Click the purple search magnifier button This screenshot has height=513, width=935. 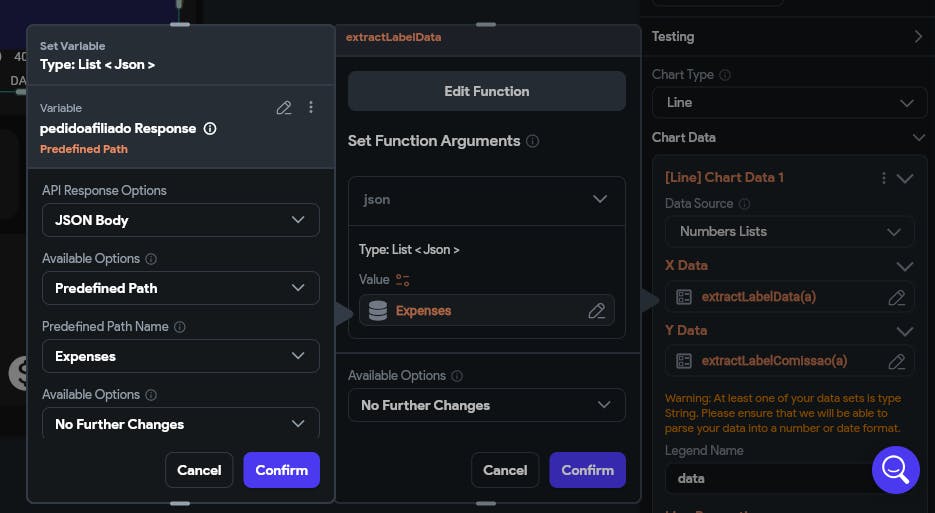tap(895, 468)
